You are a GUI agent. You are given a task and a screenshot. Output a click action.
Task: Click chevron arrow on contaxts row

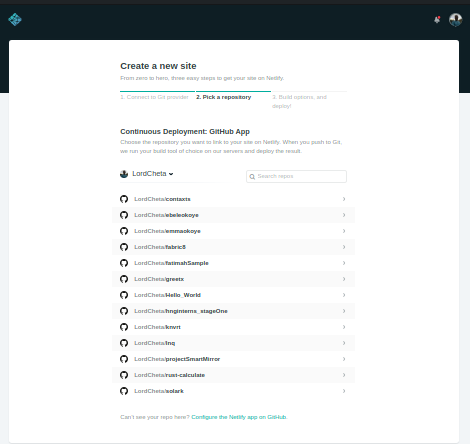coord(344,199)
